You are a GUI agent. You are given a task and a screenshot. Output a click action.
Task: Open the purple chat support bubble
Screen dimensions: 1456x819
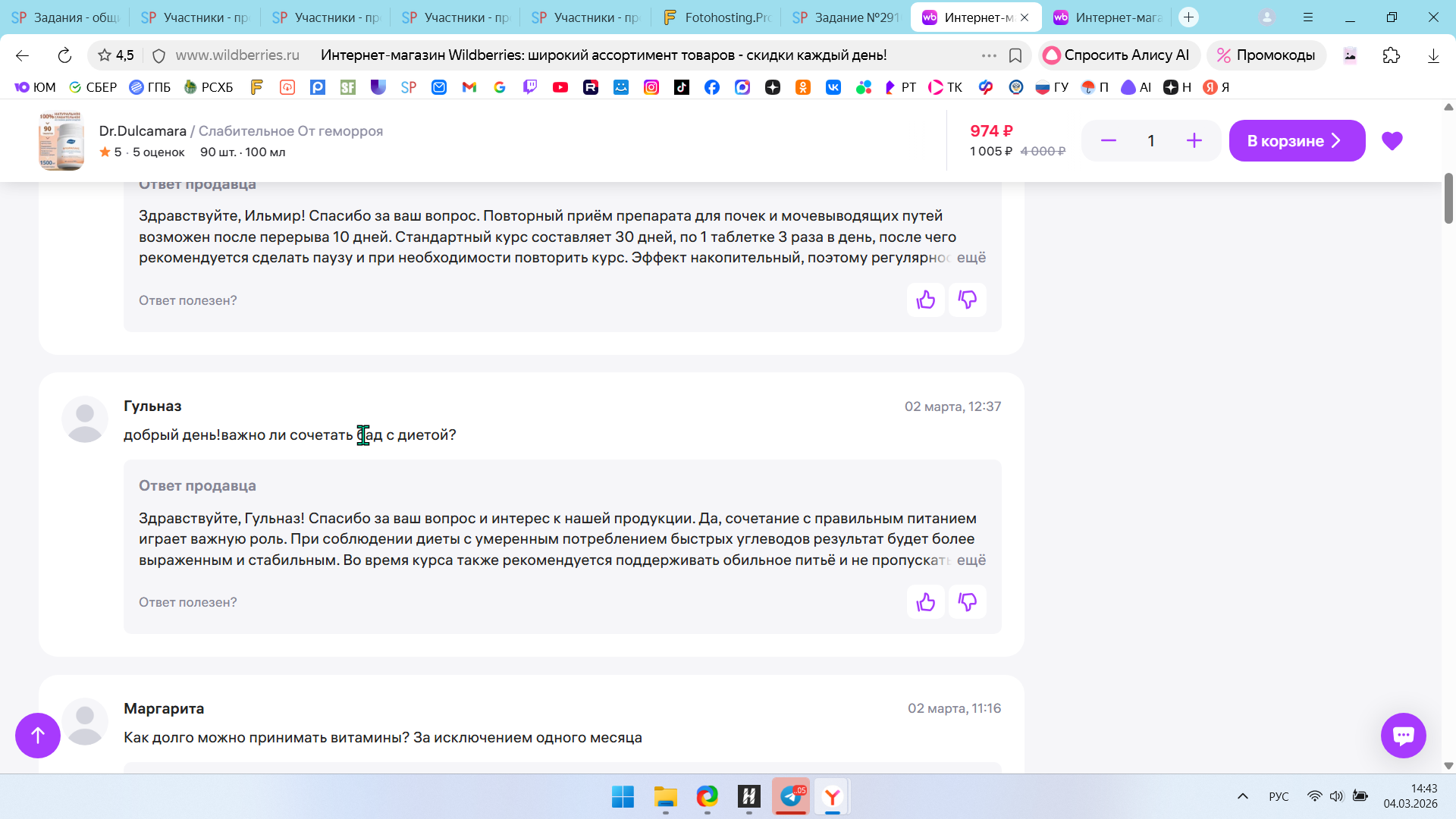tap(1403, 735)
